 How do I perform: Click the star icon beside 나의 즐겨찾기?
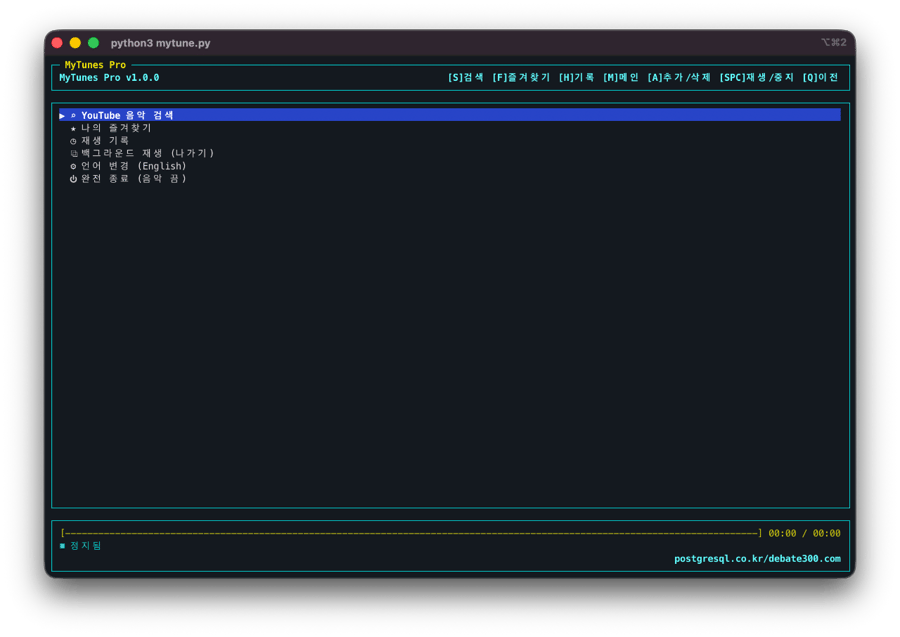[x=73, y=129]
